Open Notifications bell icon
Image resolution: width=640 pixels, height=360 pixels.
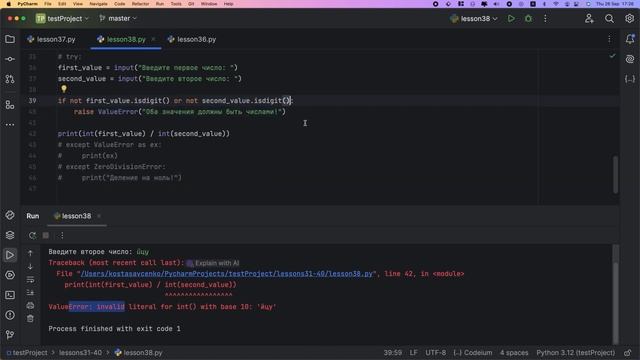(x=630, y=39)
